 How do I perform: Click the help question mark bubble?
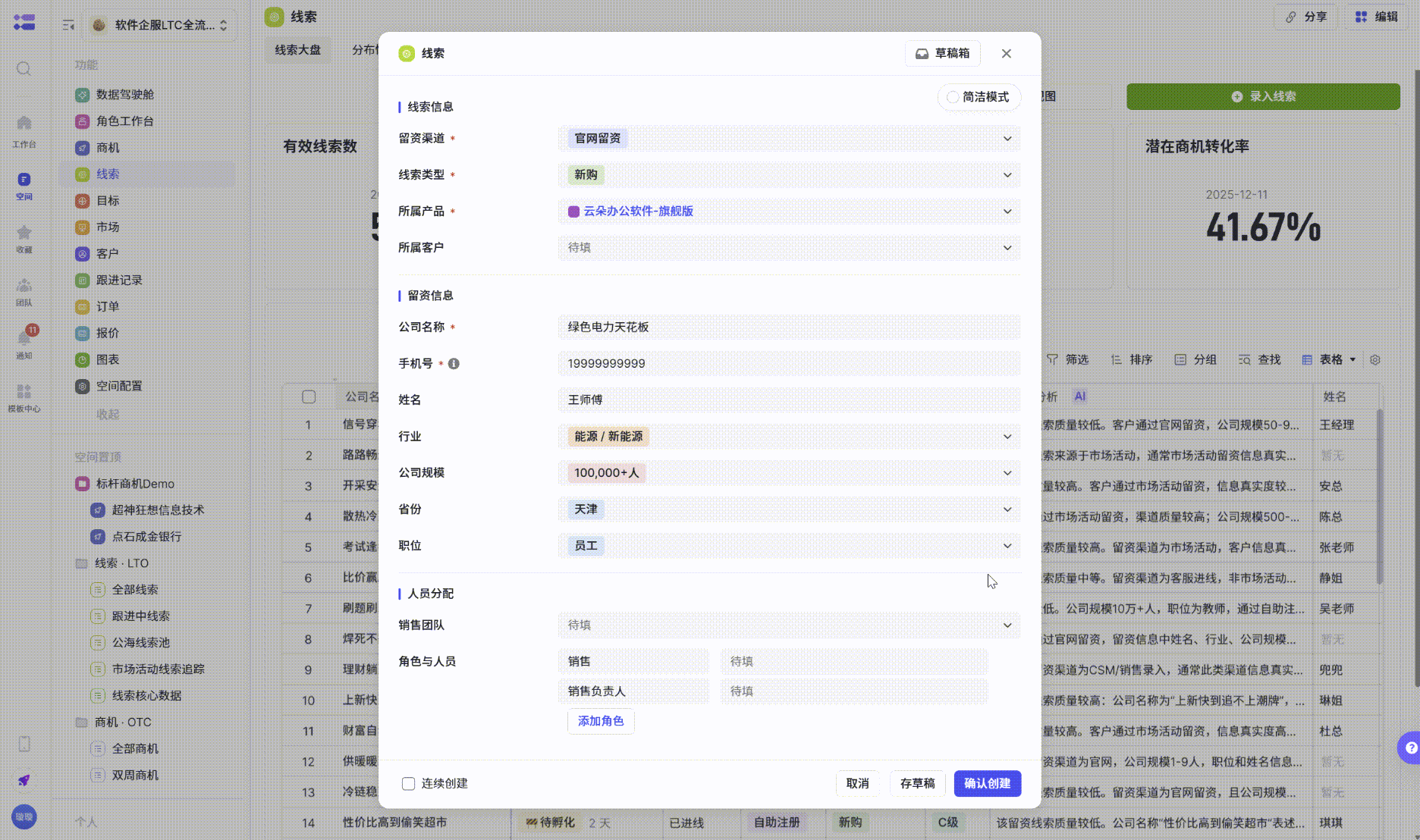[x=1410, y=748]
